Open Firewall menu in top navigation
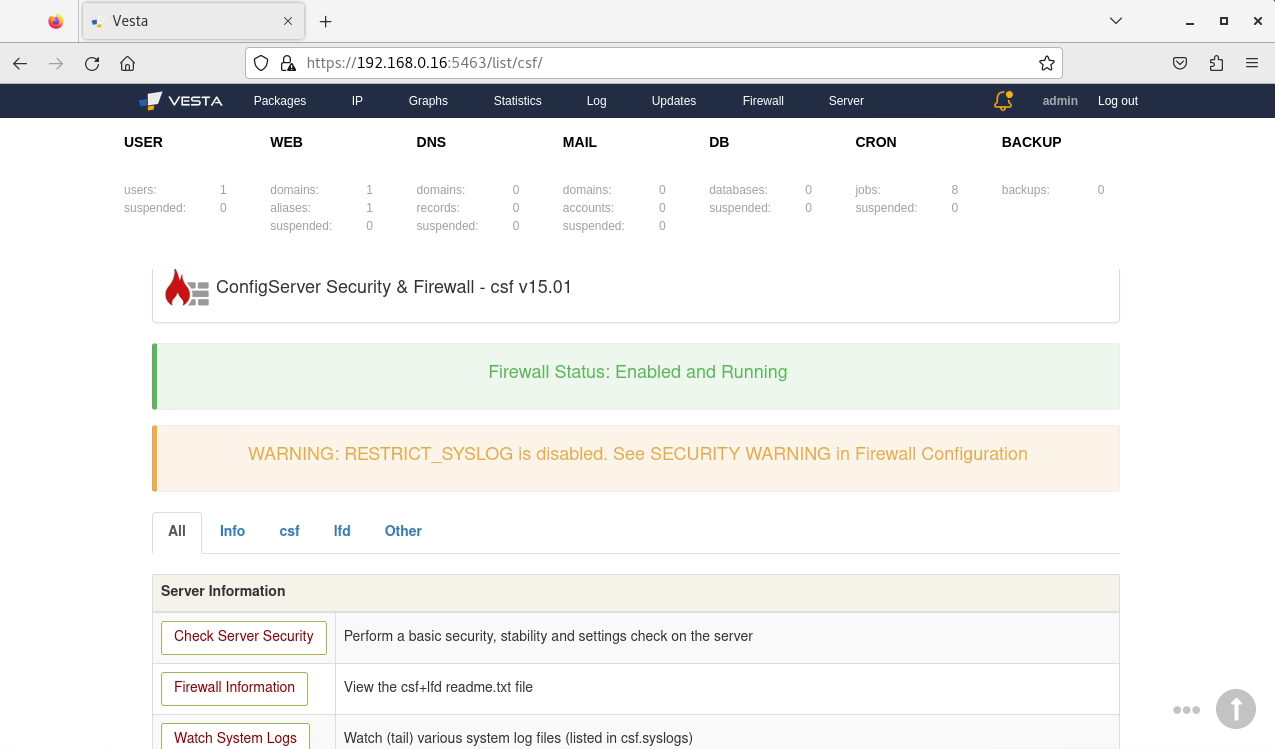This screenshot has height=749, width=1275. pyautogui.click(x=763, y=101)
